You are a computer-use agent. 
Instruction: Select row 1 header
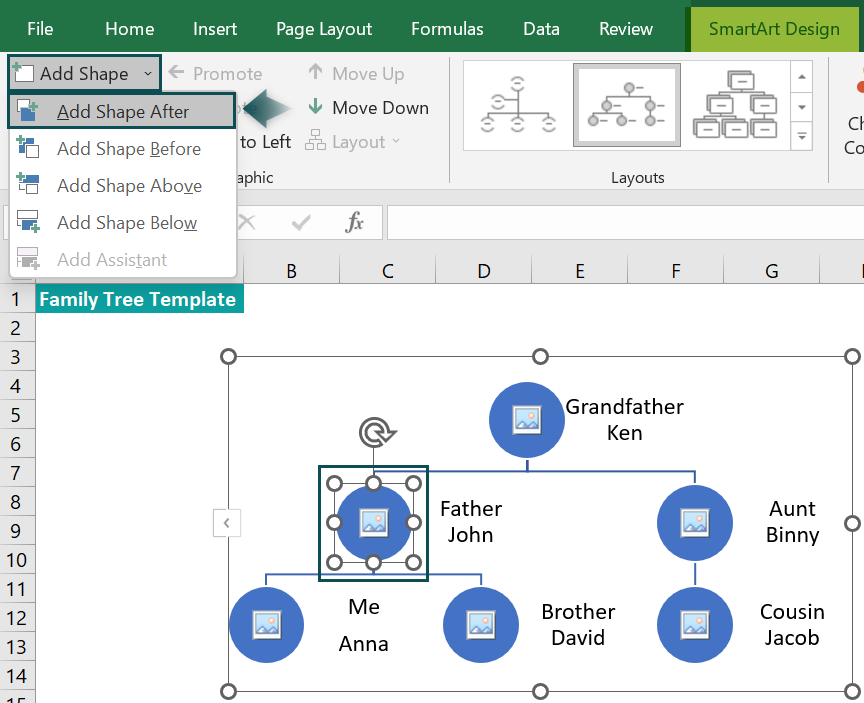point(17,299)
